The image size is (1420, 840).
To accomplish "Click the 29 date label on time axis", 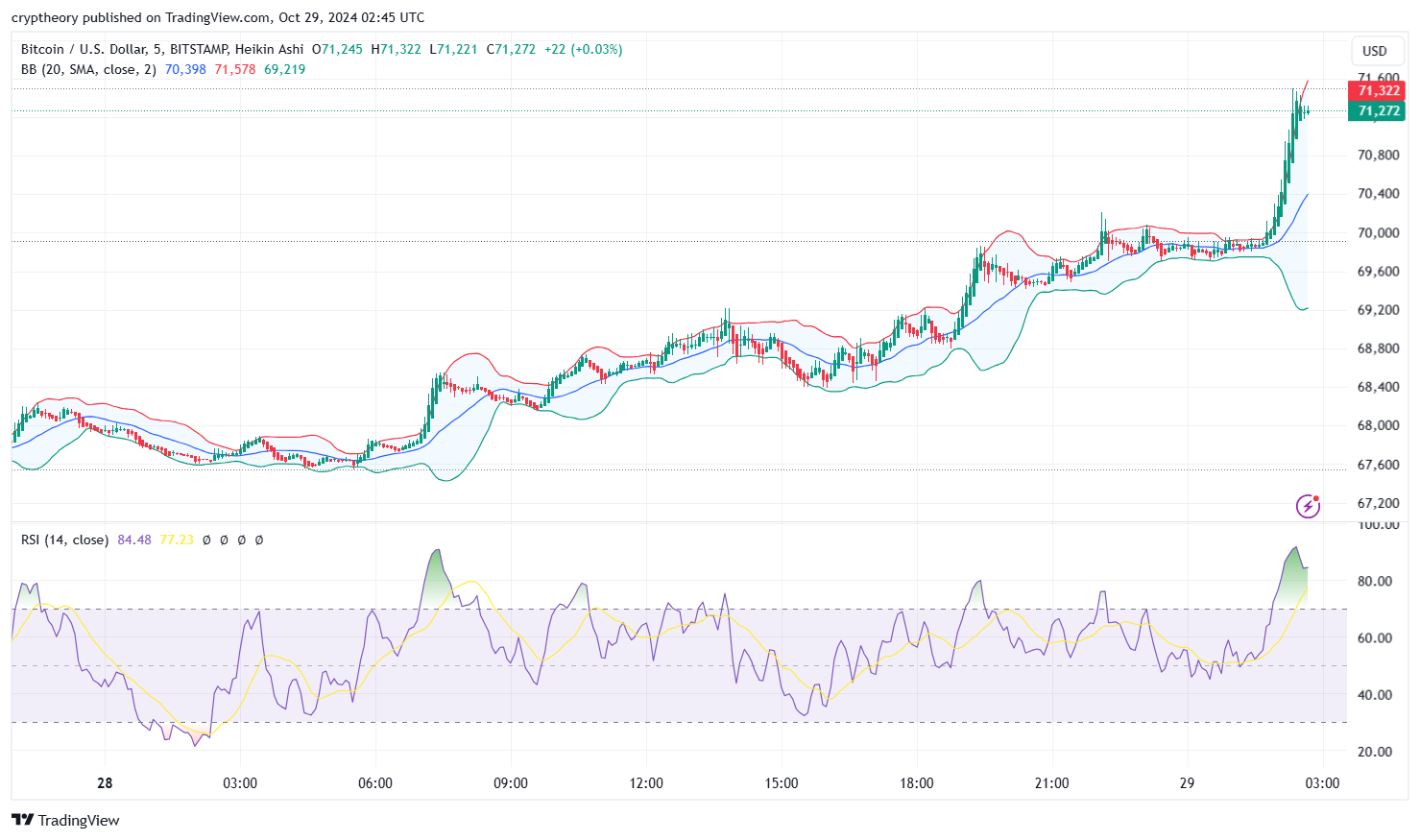I will coord(1188,783).
